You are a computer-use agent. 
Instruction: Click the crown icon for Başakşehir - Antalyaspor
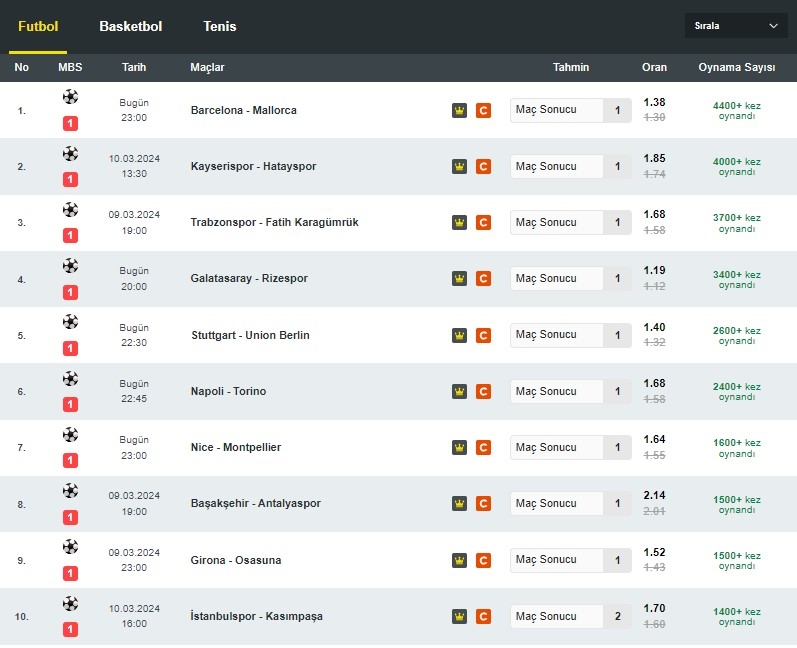[459, 503]
